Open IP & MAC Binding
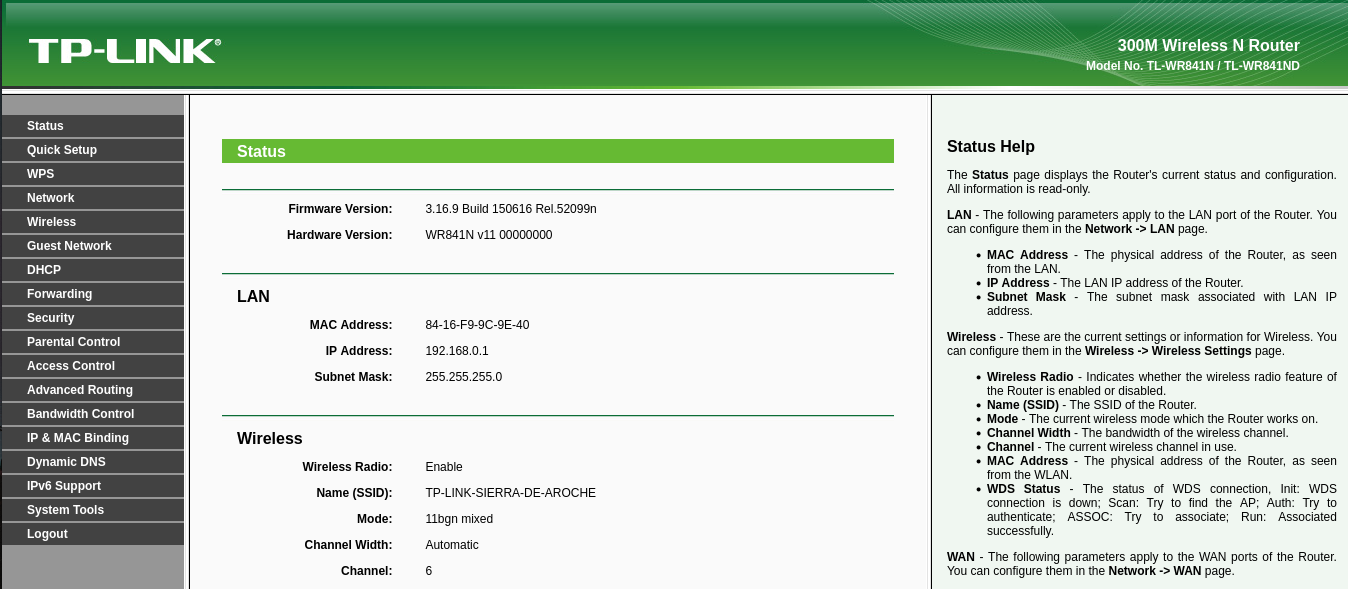The image size is (1348, 589). tap(93, 438)
